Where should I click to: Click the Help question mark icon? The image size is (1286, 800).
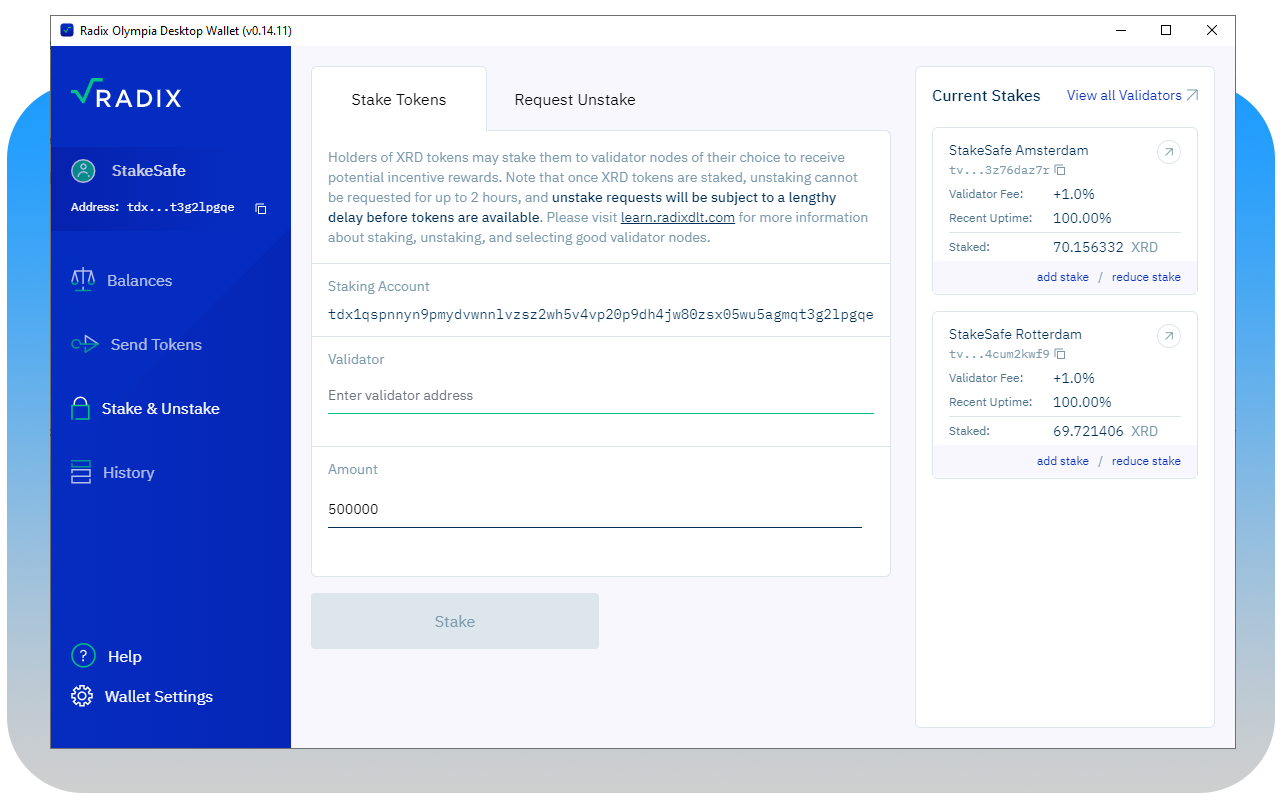tap(83, 656)
